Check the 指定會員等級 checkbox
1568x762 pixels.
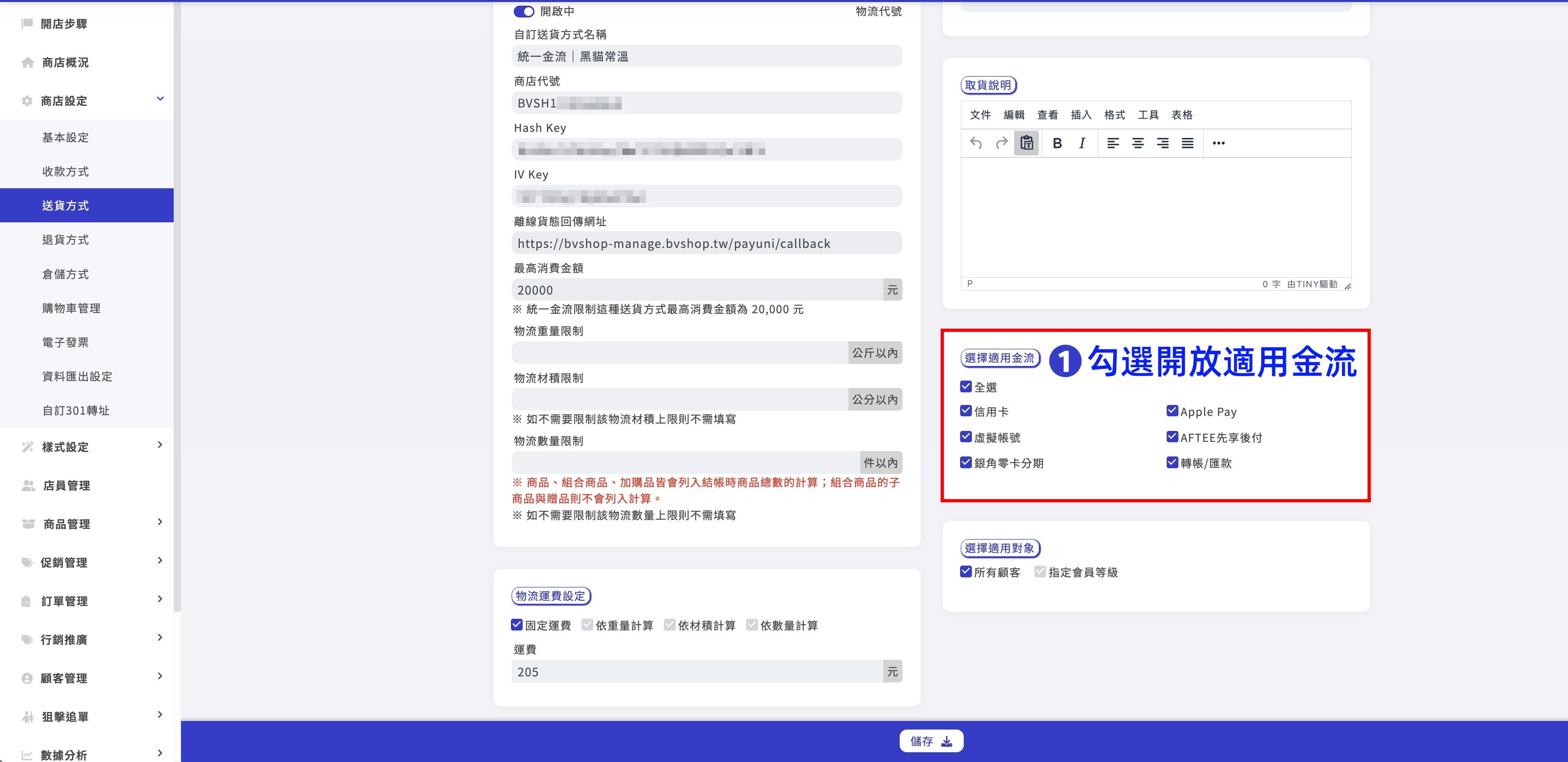click(x=1040, y=571)
